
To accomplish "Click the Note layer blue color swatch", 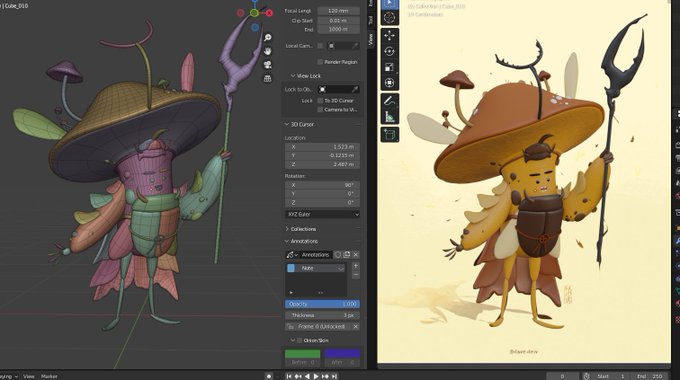I will (x=291, y=269).
